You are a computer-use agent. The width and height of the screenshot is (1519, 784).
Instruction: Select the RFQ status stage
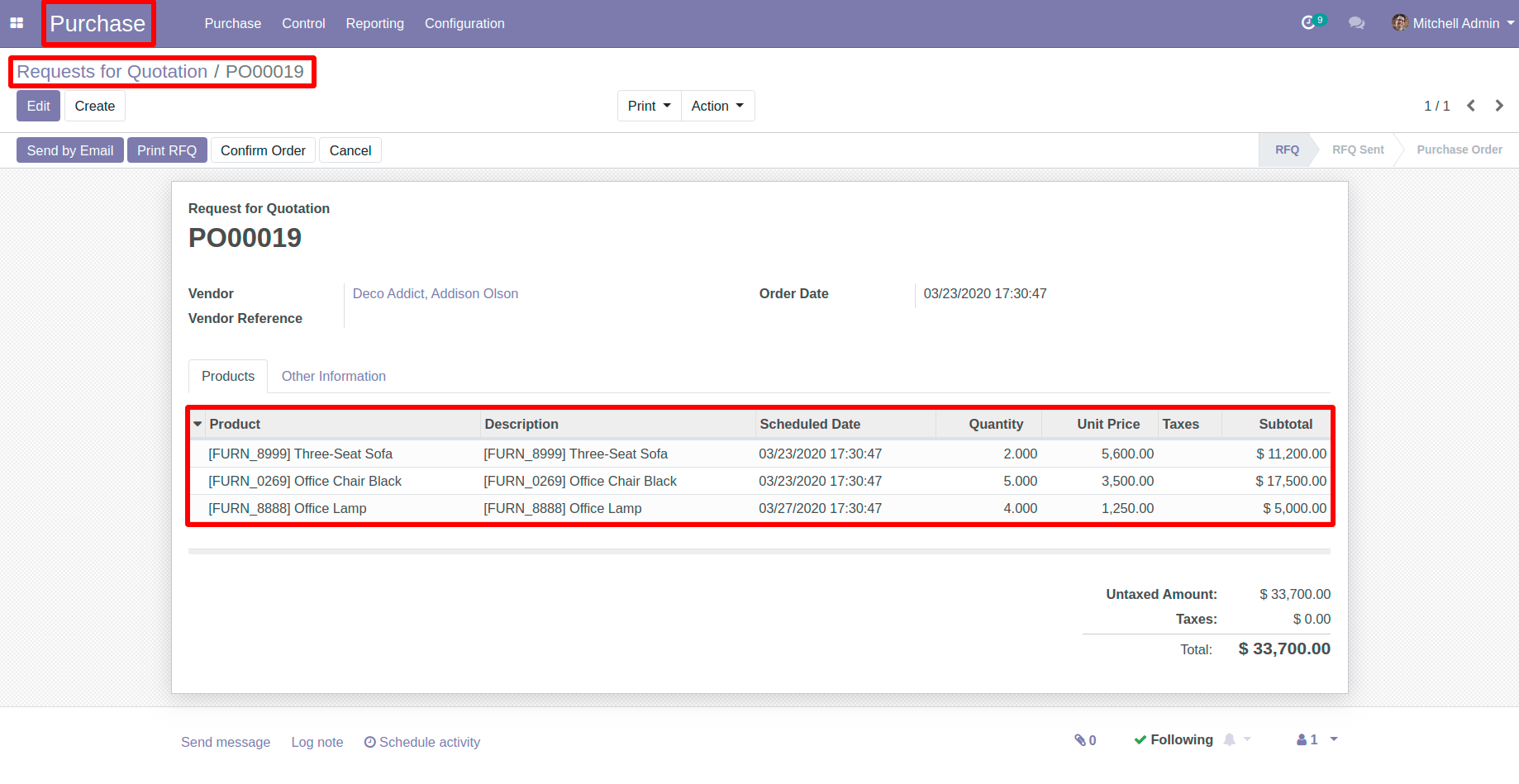click(1287, 150)
